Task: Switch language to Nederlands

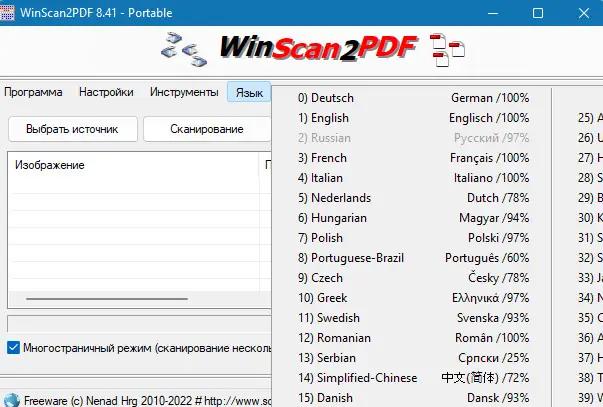Action: pos(413,198)
